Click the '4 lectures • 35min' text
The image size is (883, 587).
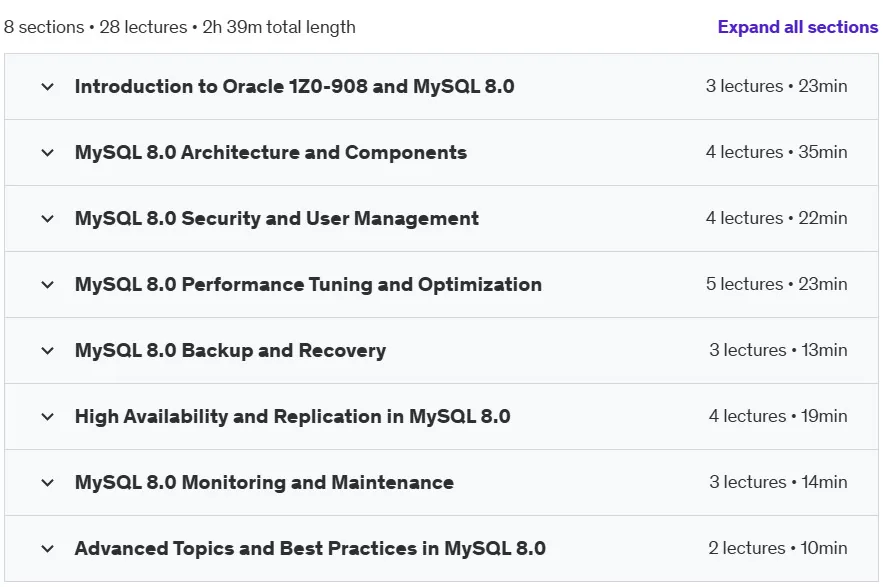point(776,152)
